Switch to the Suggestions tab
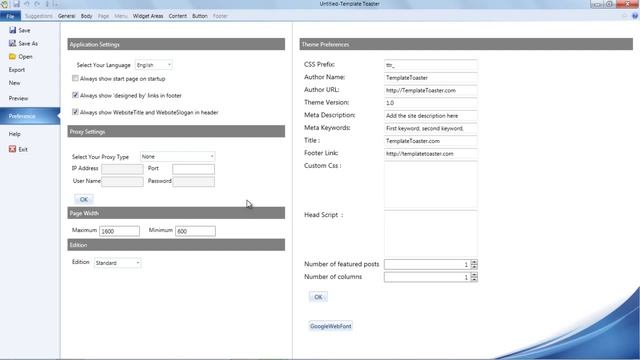The width and height of the screenshot is (640, 360). coord(39,16)
